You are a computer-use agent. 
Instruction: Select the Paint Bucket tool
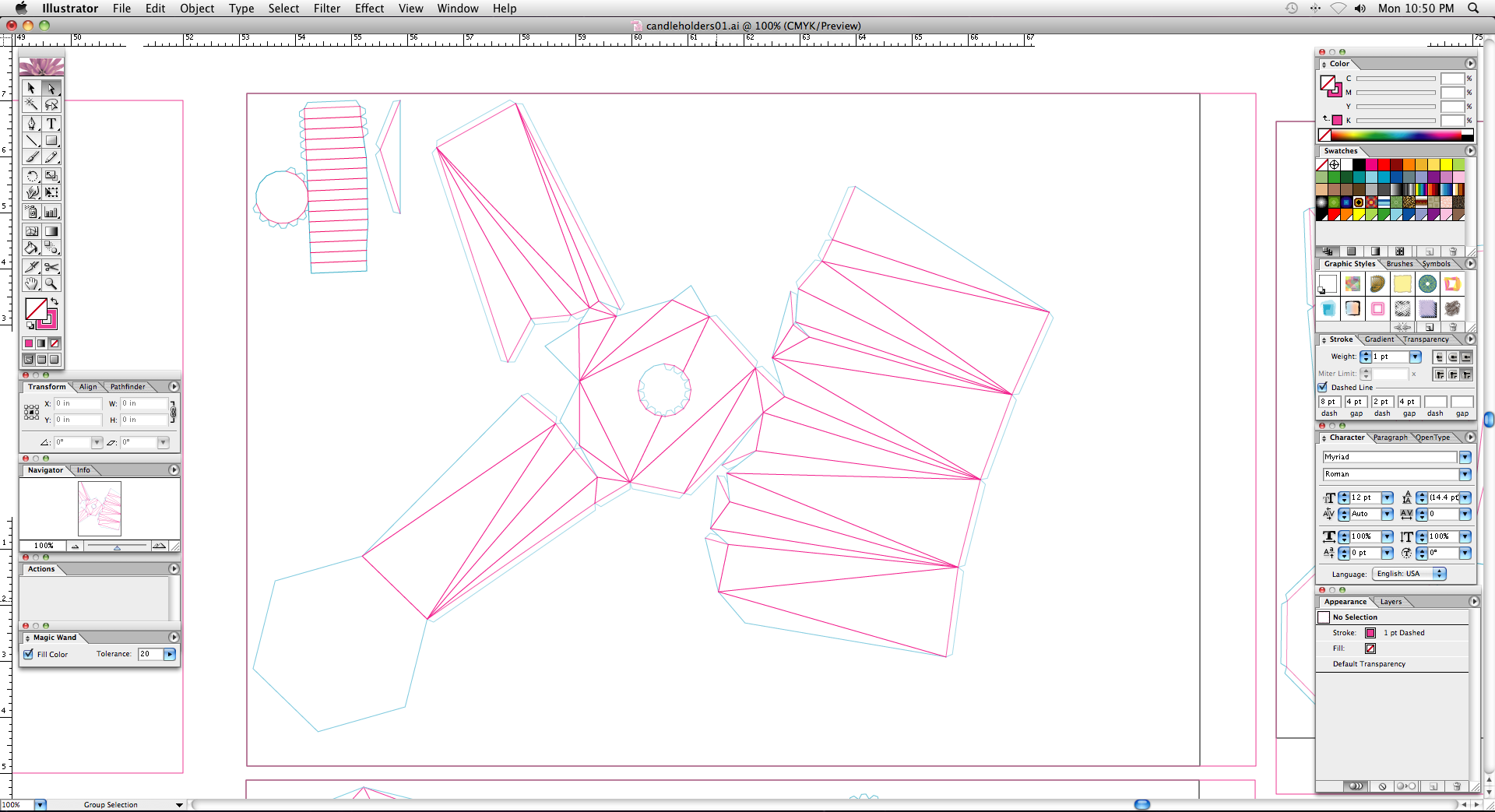pos(31,248)
